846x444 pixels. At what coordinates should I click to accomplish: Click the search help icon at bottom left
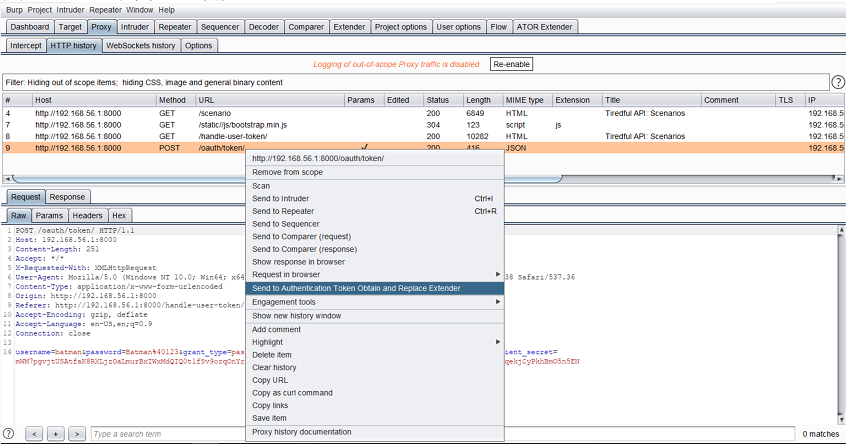(9, 433)
